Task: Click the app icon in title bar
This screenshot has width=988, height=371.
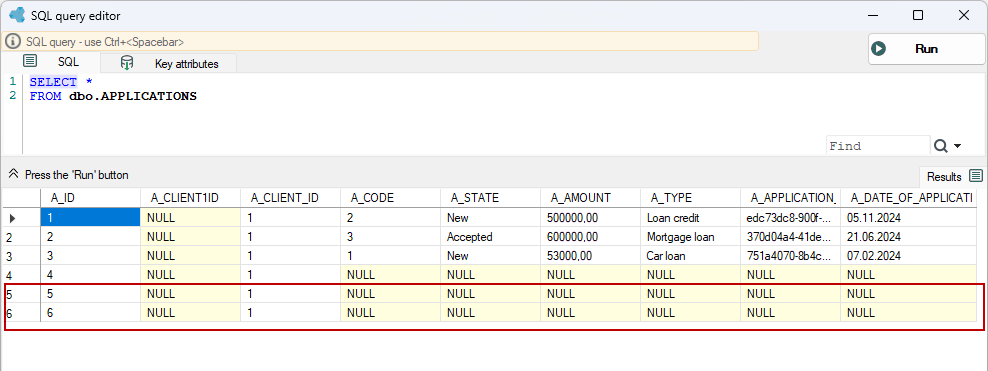Action: (x=17, y=15)
